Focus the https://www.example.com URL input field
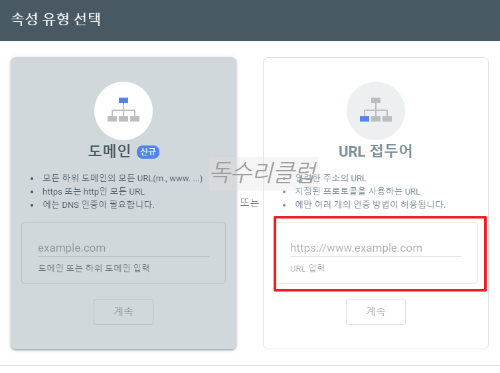The width and height of the screenshot is (500, 373). tap(376, 248)
